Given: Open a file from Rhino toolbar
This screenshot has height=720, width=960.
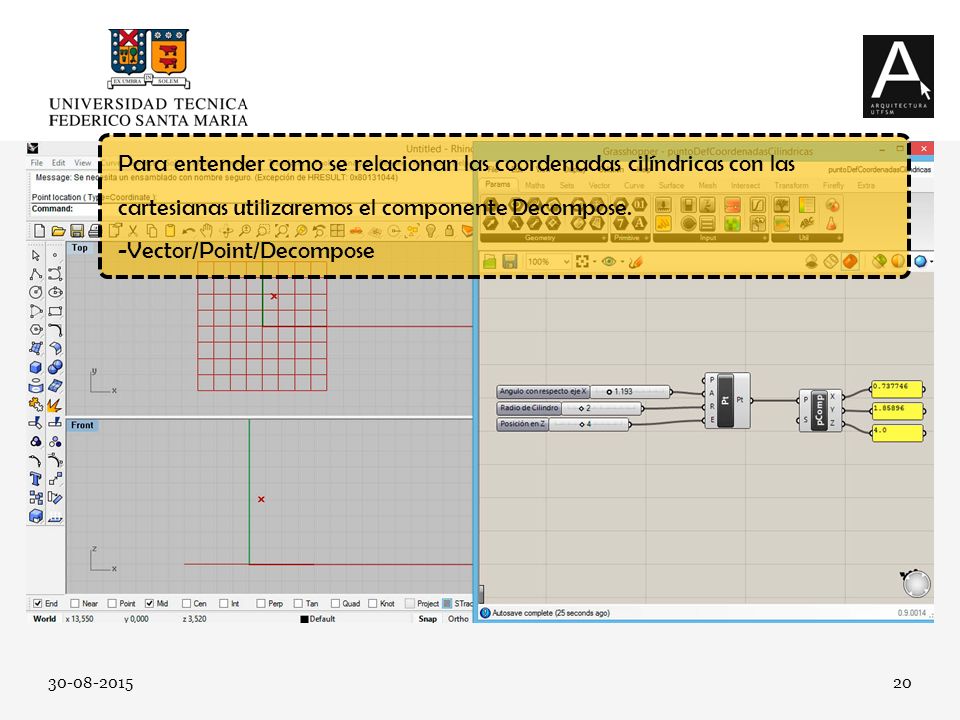Looking at the screenshot, I should point(58,231).
